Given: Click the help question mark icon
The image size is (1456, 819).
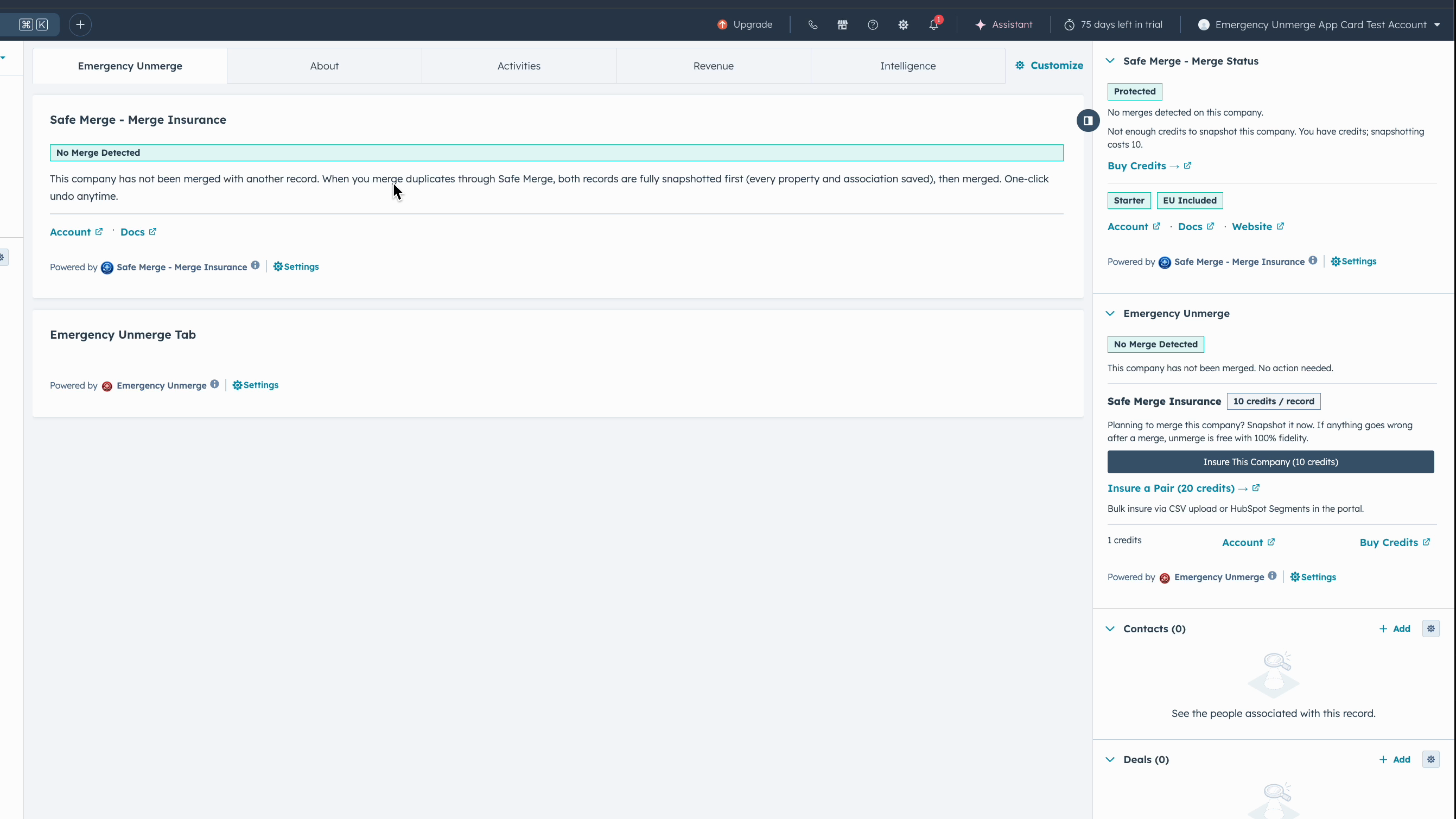Looking at the screenshot, I should [x=873, y=24].
